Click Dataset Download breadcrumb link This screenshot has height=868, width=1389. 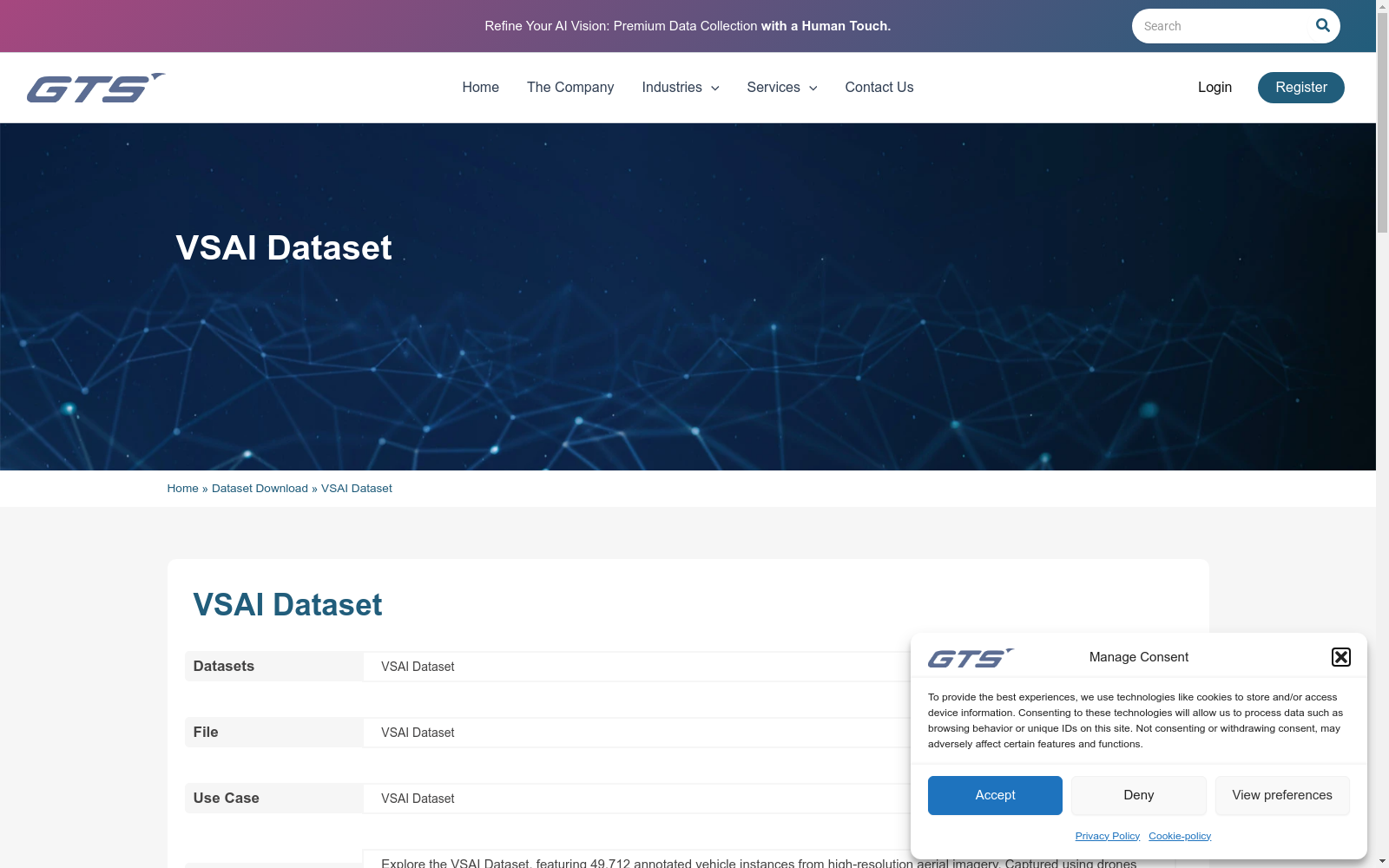point(260,489)
